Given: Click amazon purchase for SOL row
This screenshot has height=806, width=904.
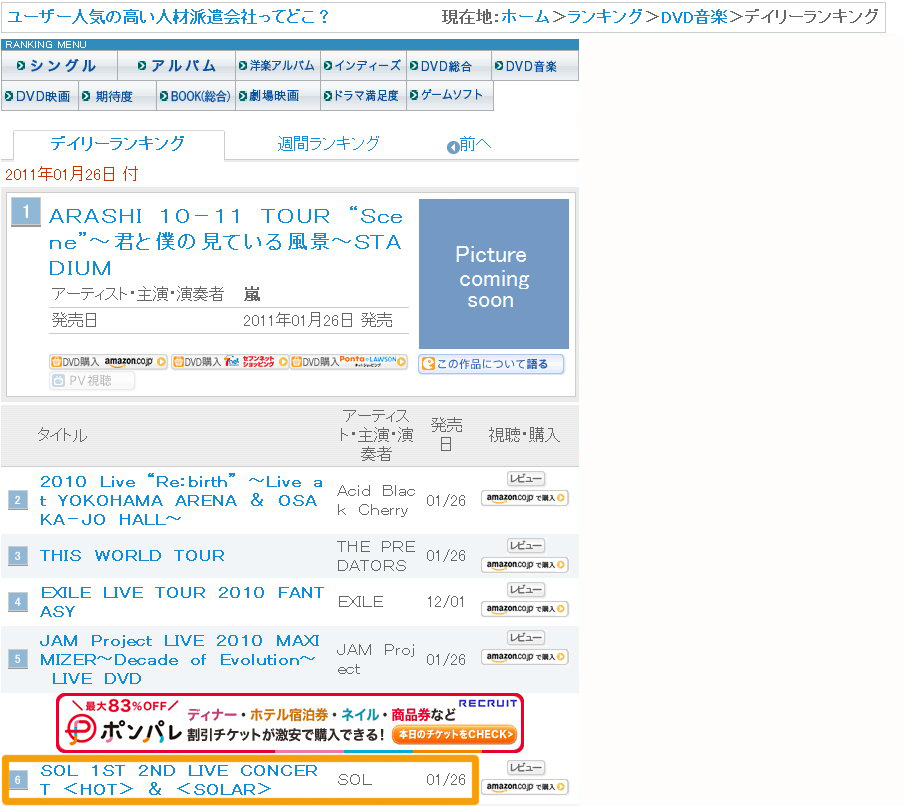Looking at the screenshot, I should 525,786.
